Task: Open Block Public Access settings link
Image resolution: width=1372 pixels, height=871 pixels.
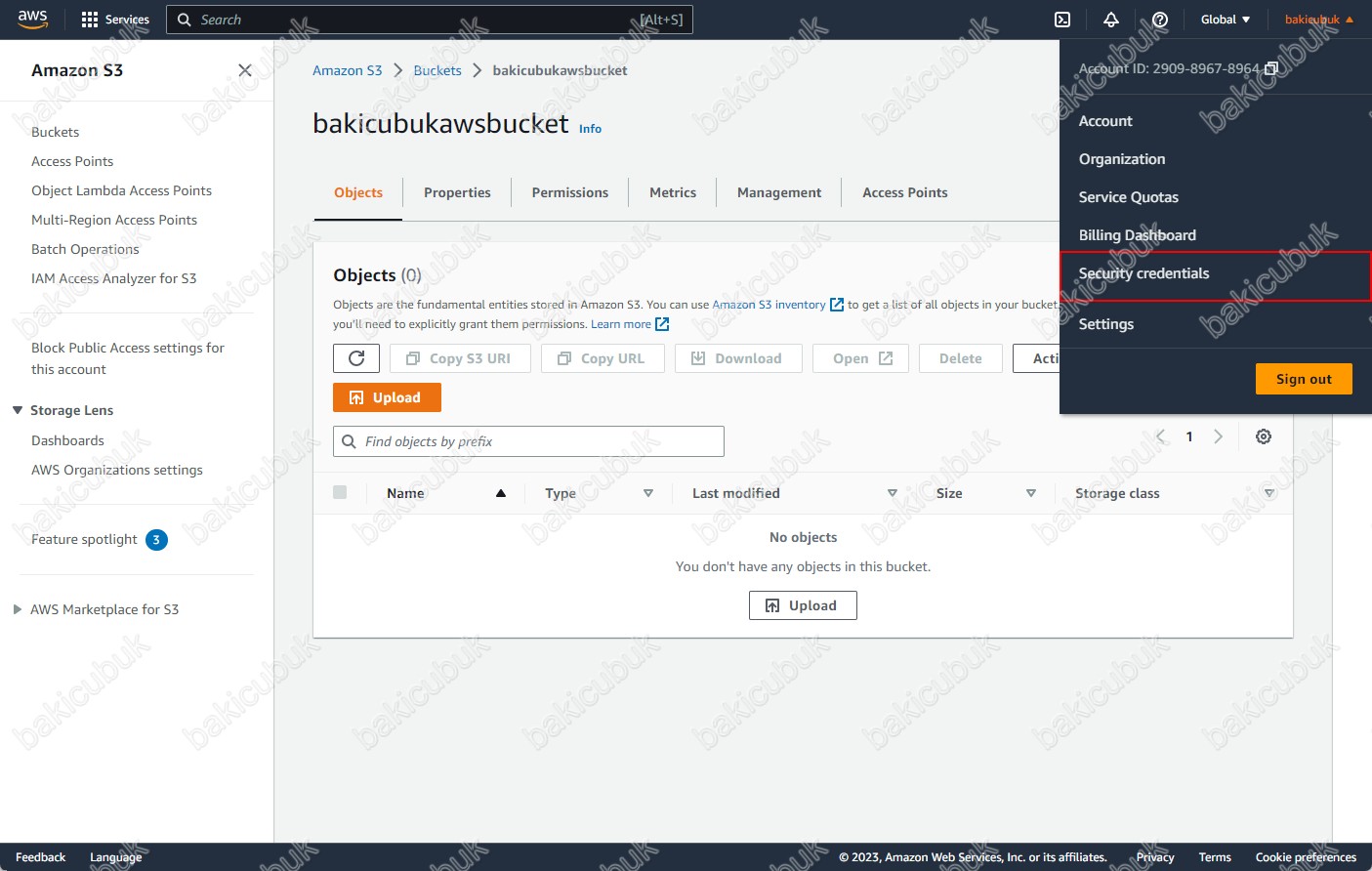Action: pos(128,358)
